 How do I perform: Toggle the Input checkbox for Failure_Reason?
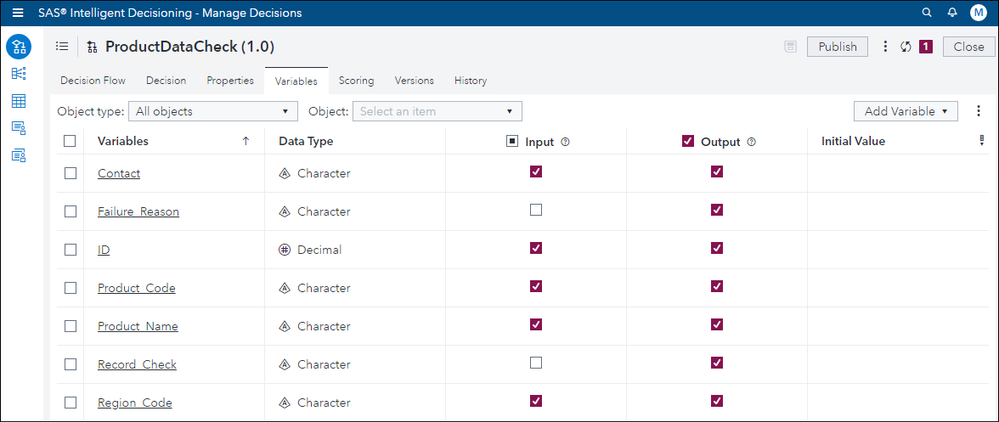pos(536,210)
